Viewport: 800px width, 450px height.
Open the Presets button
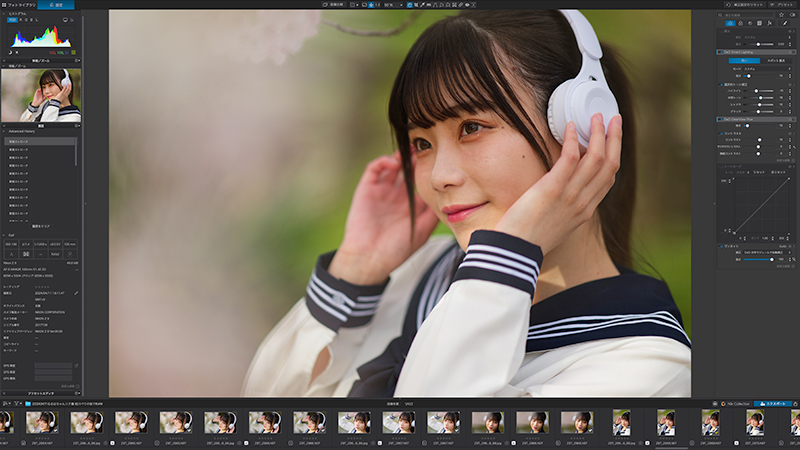tap(783, 5)
